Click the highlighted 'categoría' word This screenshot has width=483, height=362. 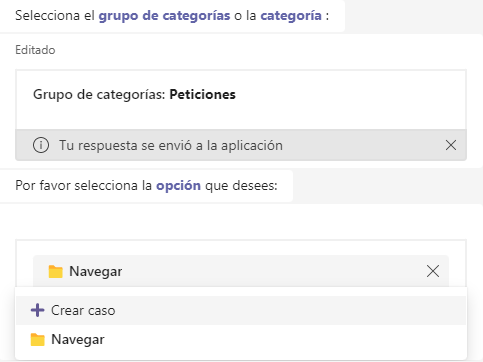click(291, 16)
